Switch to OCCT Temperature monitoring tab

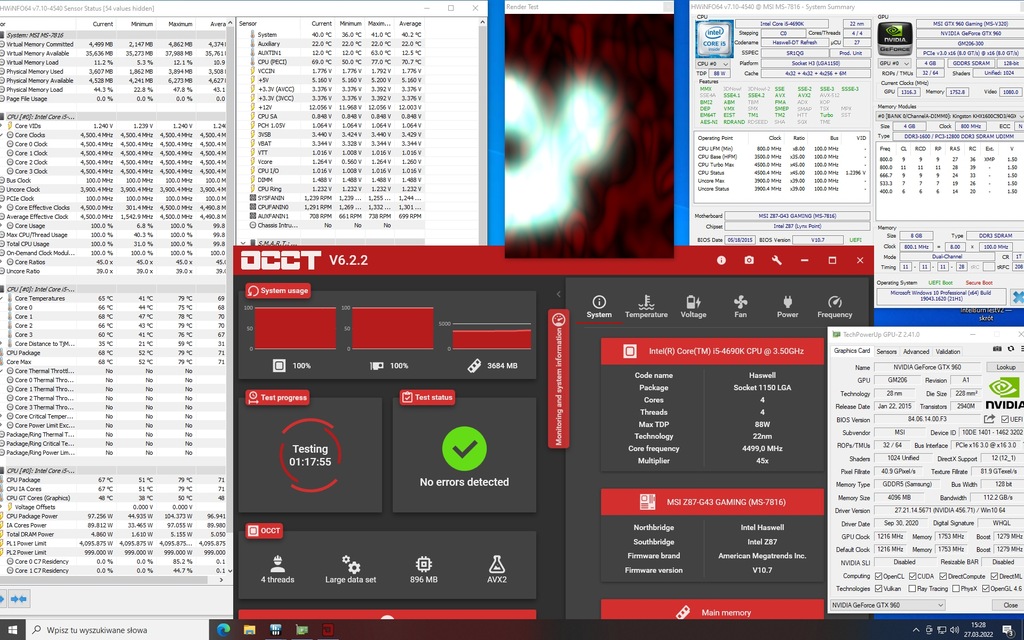646,306
